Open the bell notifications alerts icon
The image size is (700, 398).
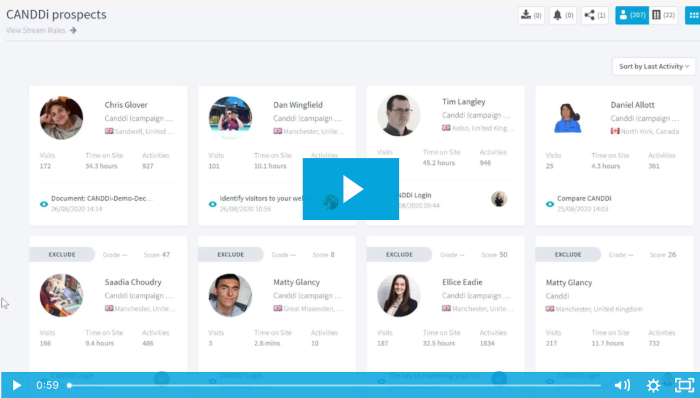(x=562, y=15)
